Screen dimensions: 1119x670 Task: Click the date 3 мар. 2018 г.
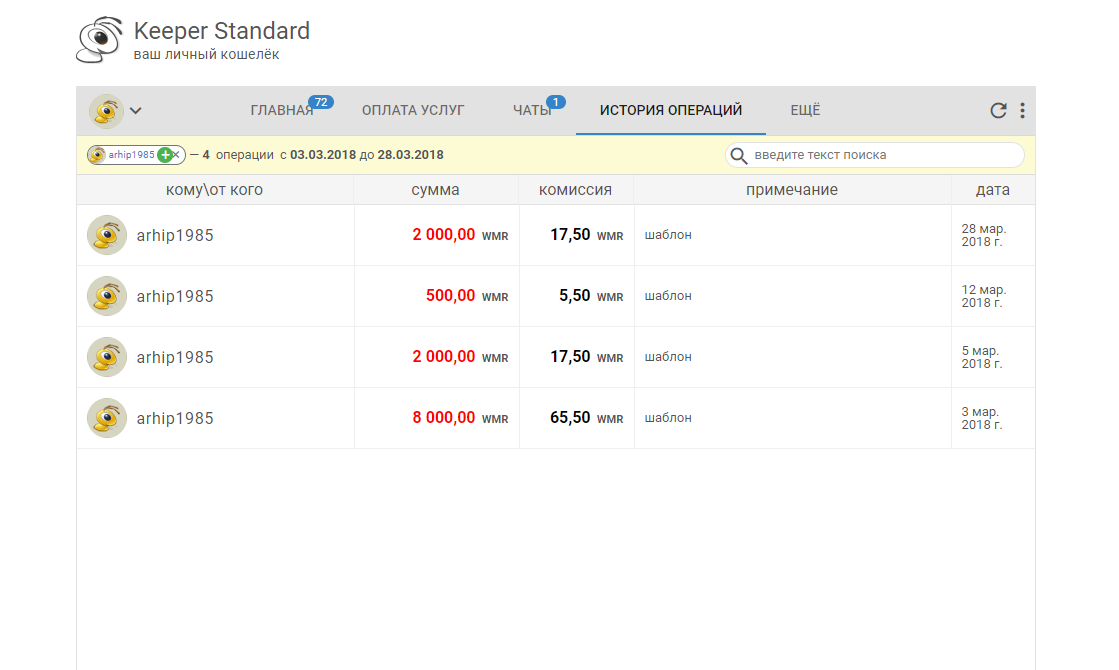click(x=981, y=418)
